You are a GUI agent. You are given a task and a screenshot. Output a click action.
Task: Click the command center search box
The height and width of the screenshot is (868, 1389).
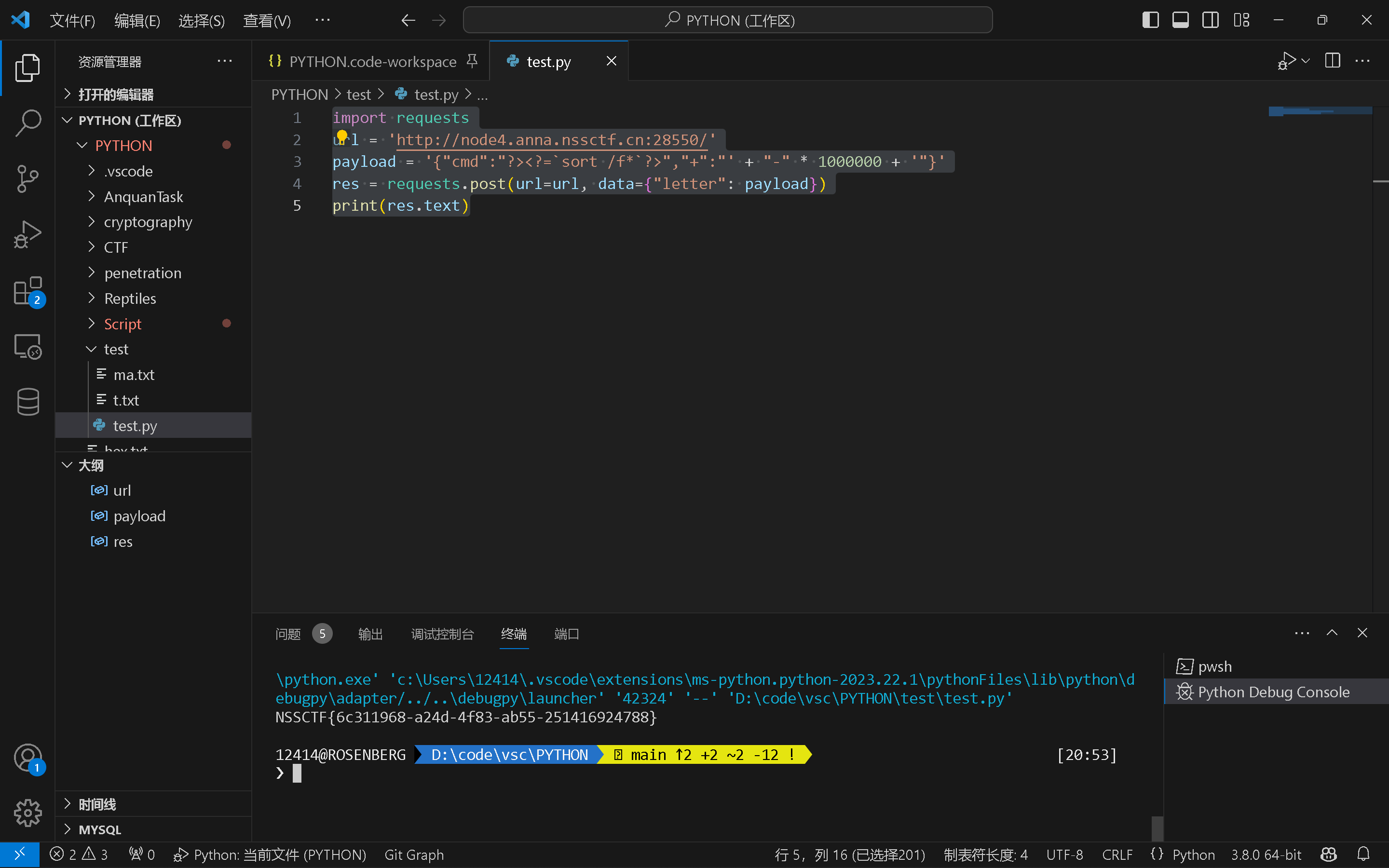[727, 21]
